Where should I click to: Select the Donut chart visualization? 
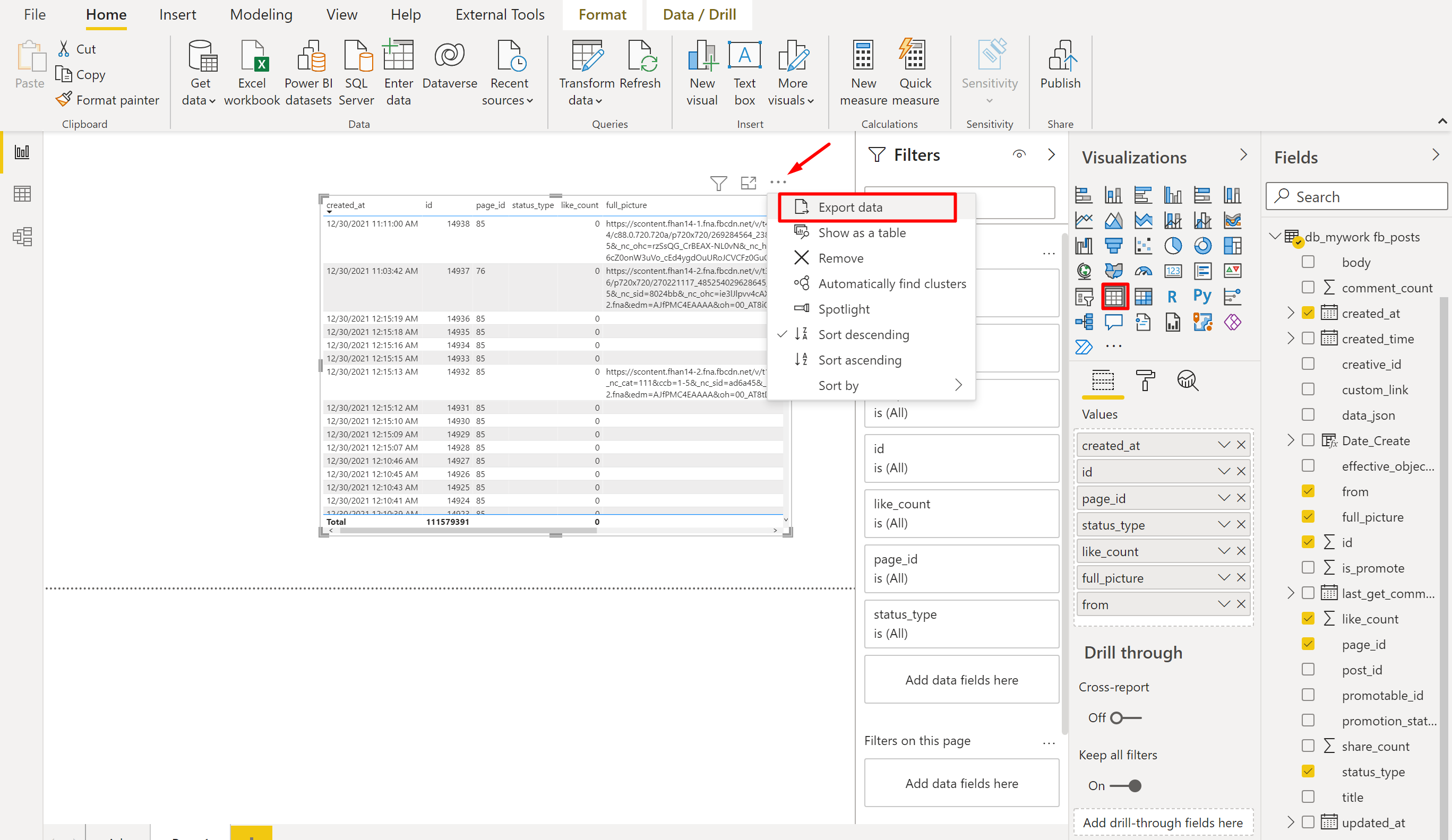[x=1202, y=246]
